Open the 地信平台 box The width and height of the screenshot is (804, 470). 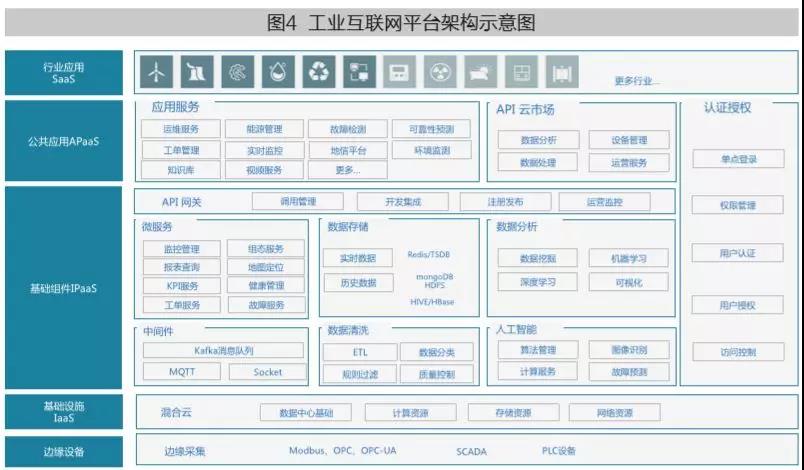[348, 150]
